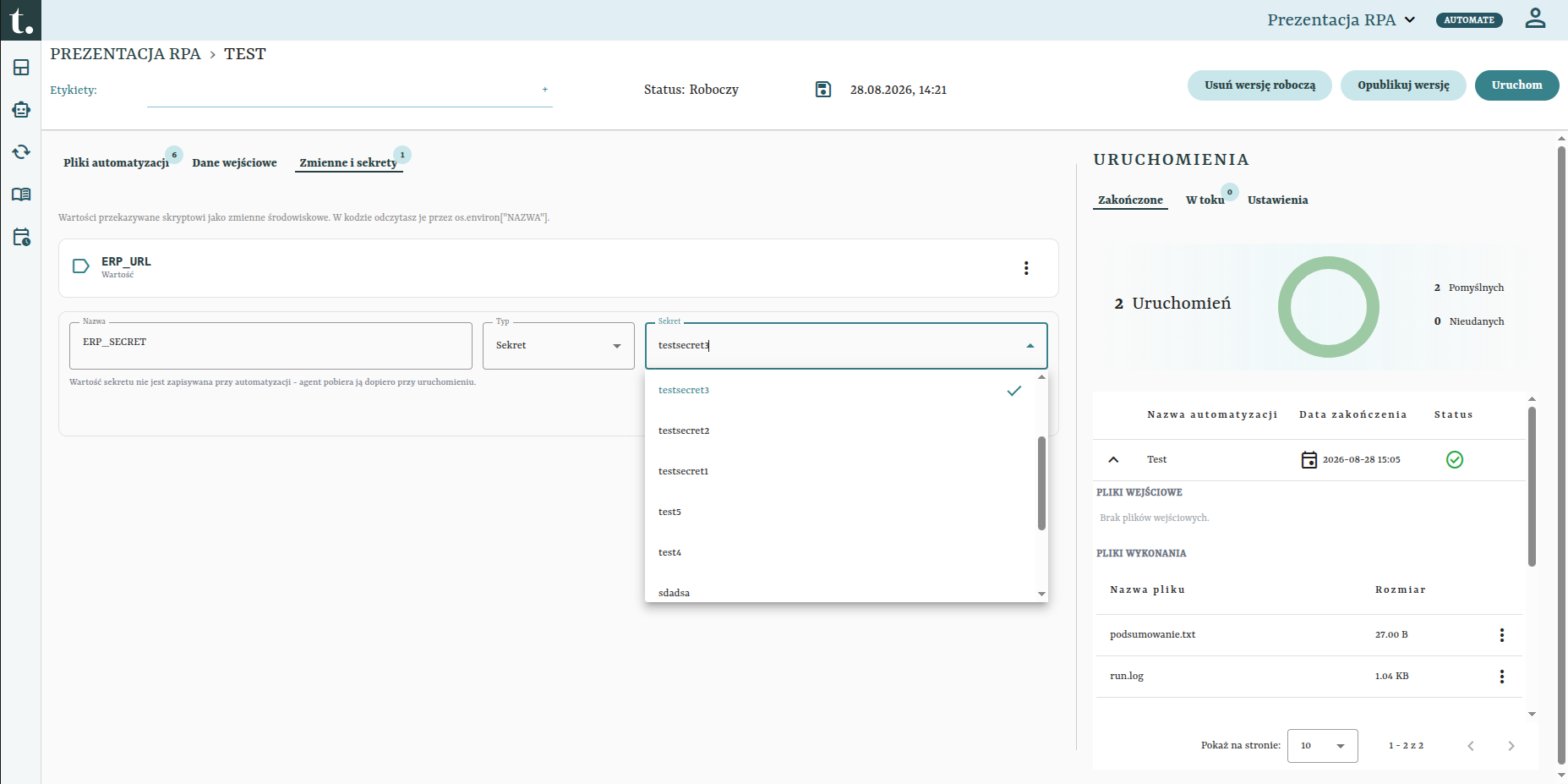Open three-dot menu for ERP_URL variable
The height and width of the screenshot is (784, 1568).
tap(1026, 268)
